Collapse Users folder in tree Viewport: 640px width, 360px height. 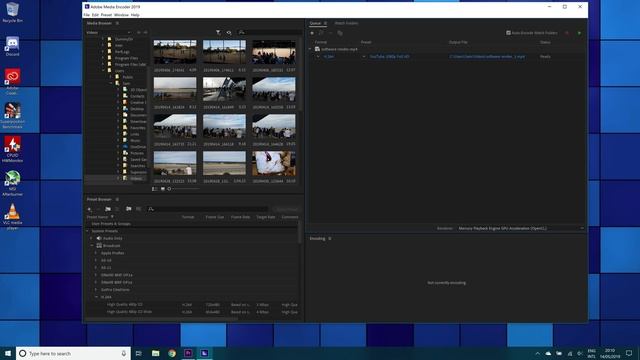tap(103, 71)
